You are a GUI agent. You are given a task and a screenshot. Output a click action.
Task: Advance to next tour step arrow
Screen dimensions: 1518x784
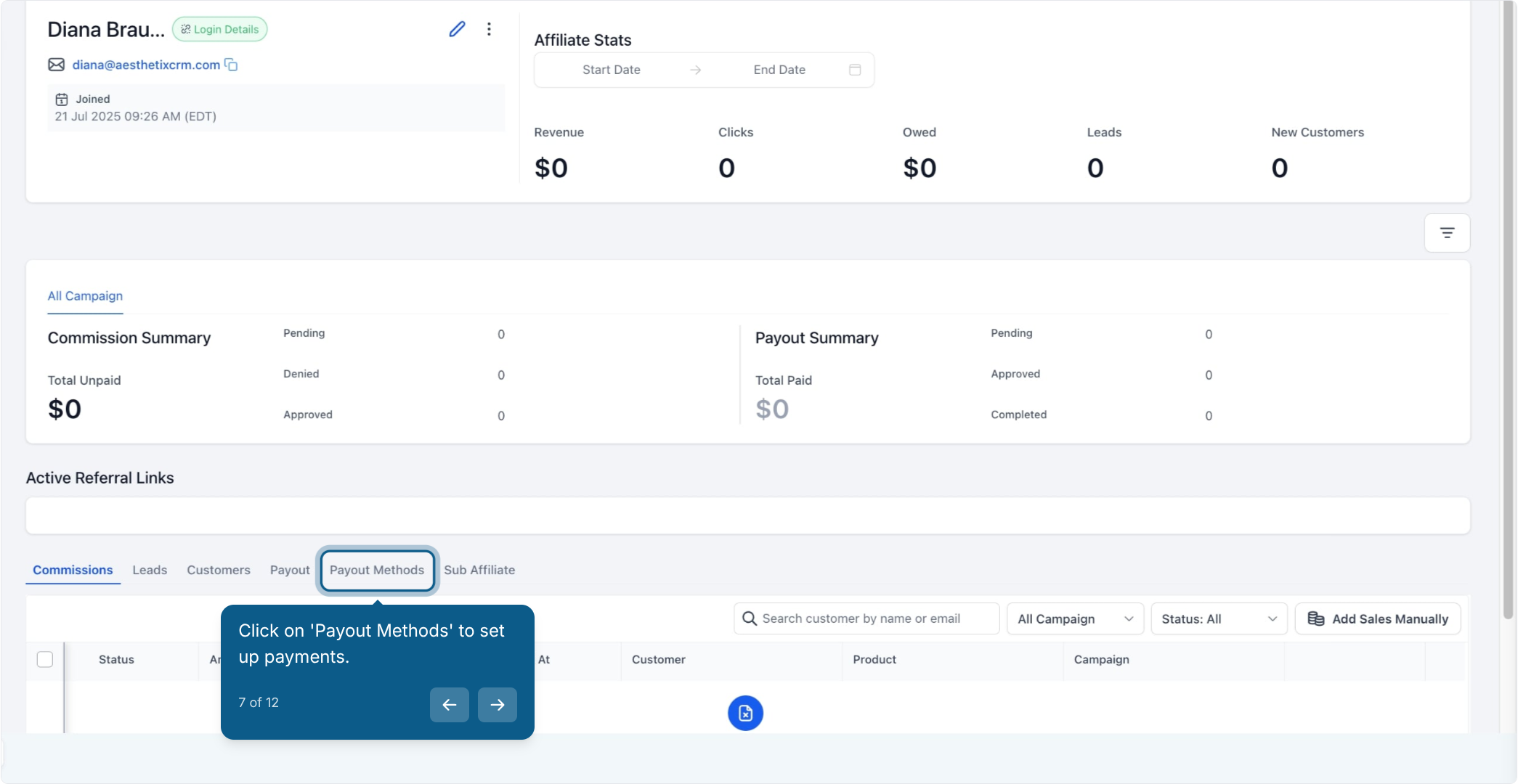pyautogui.click(x=498, y=704)
